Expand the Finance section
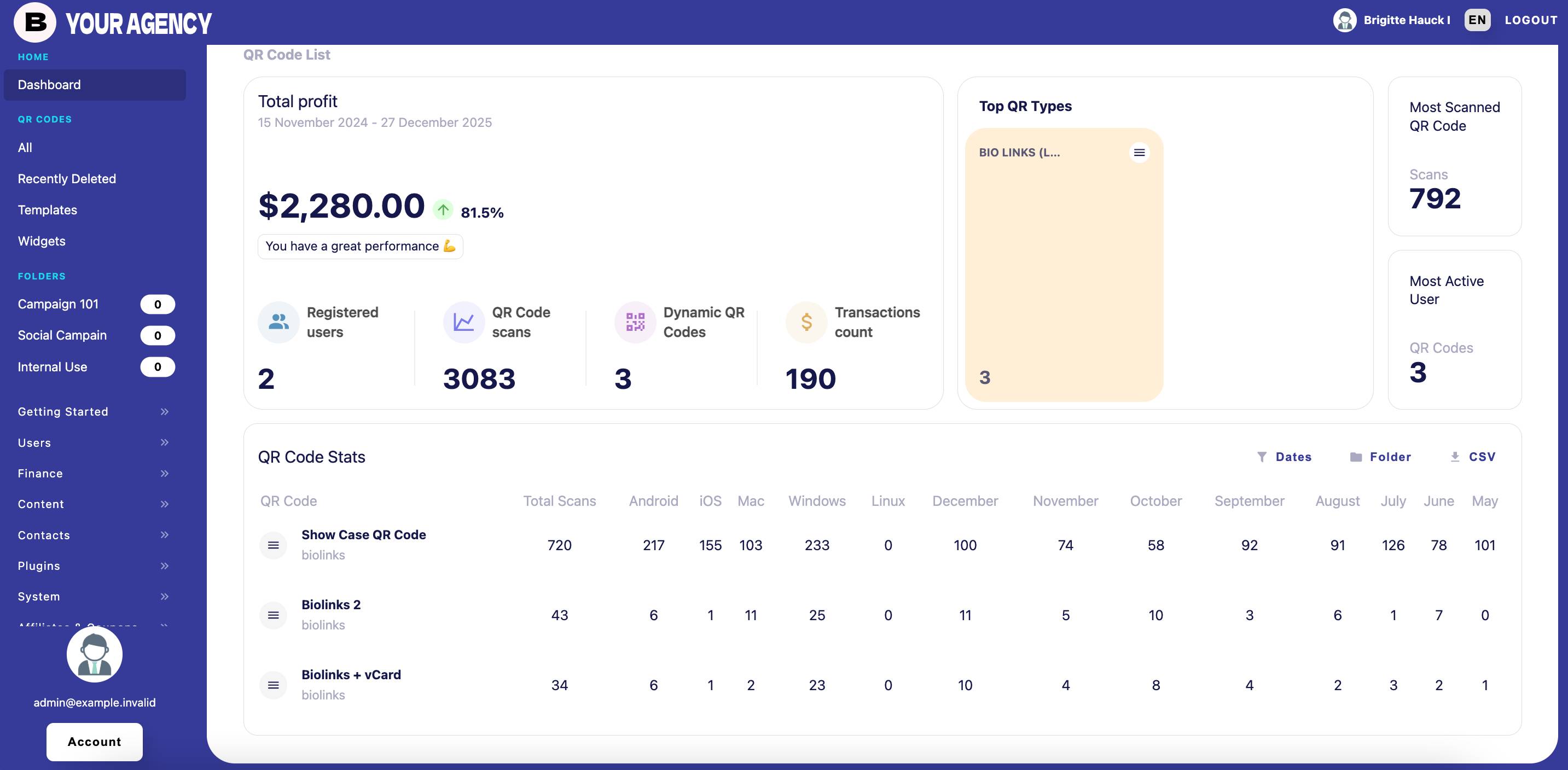This screenshot has width=1568, height=770. coord(39,473)
